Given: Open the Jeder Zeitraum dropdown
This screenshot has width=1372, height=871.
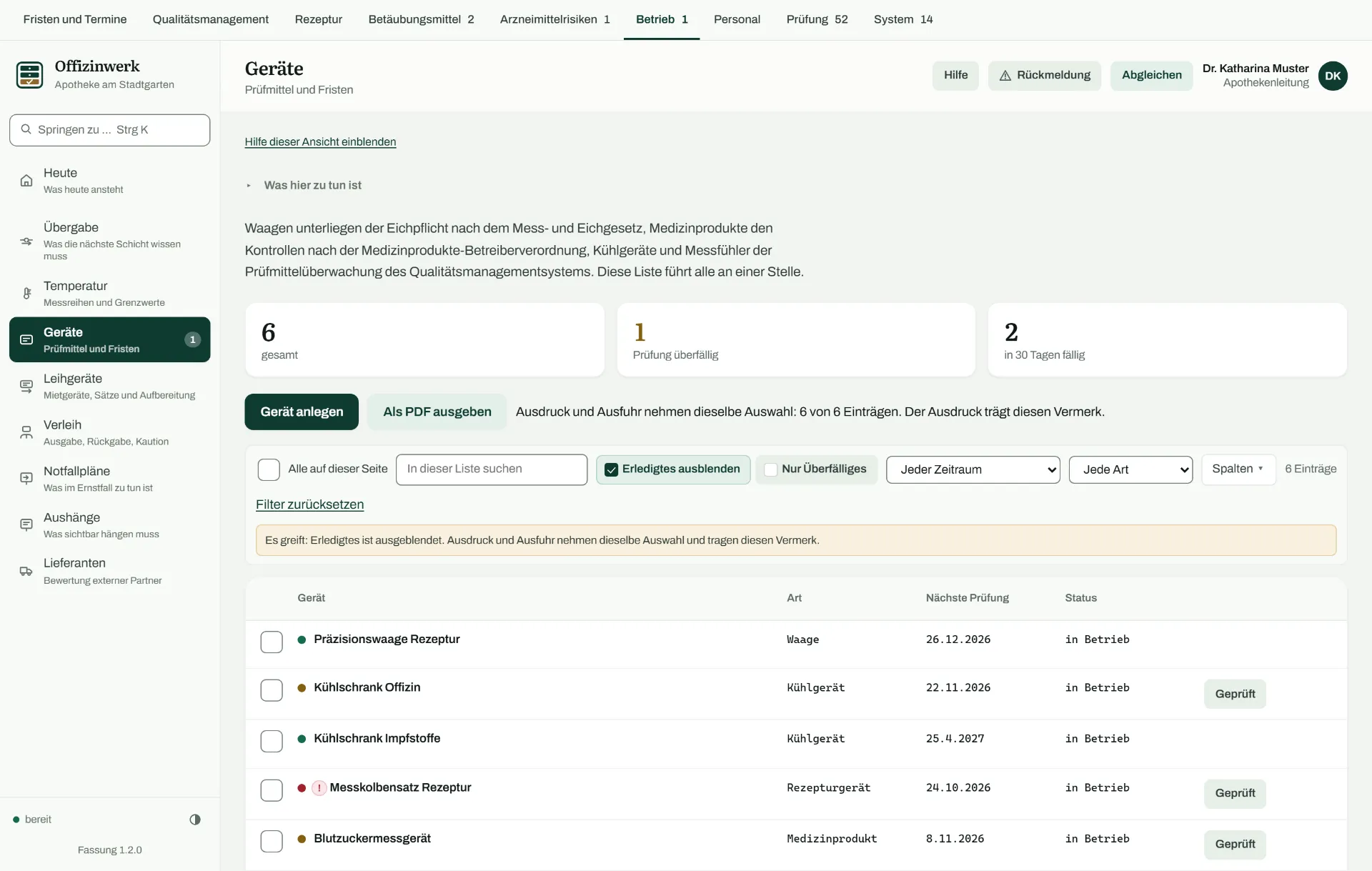Looking at the screenshot, I should (x=973, y=469).
